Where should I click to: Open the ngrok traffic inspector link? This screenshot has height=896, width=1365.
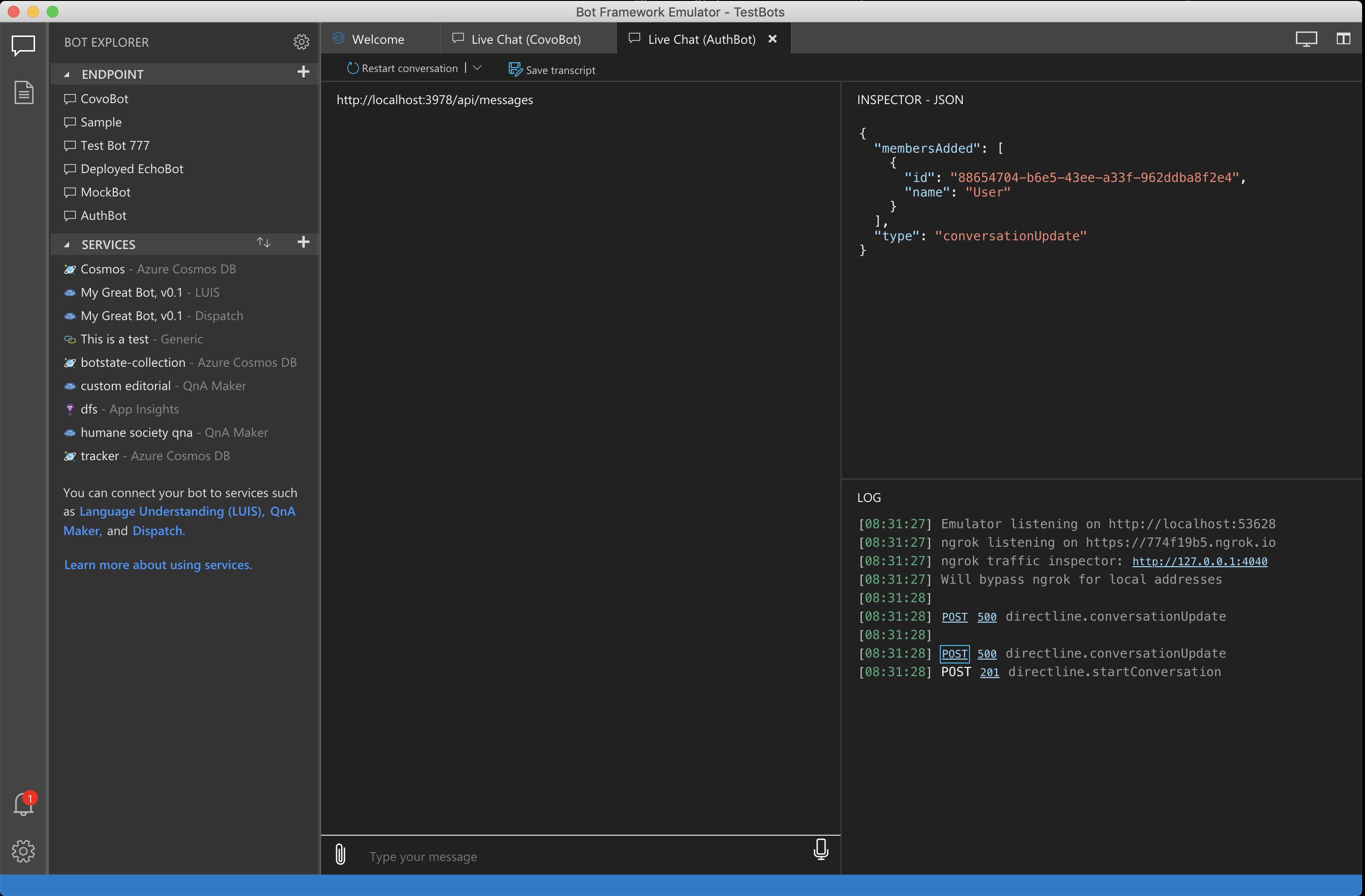pos(1199,561)
